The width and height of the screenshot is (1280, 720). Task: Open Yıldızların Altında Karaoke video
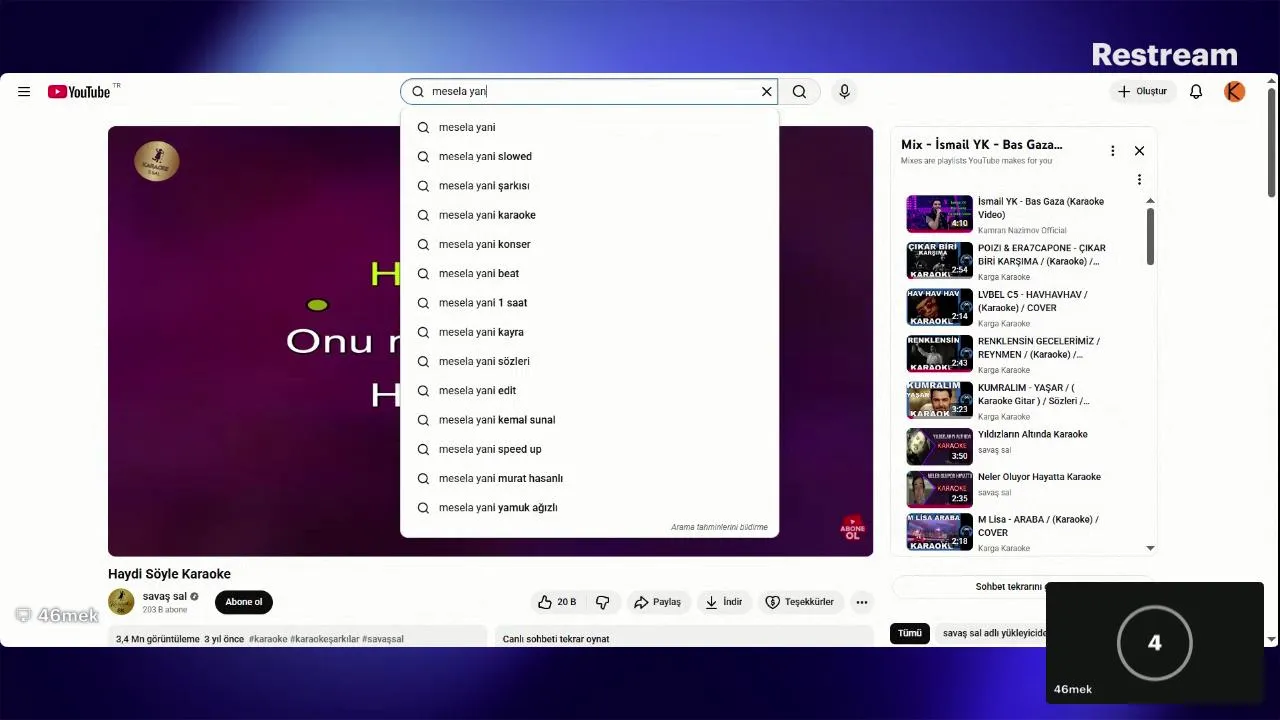click(x=1032, y=434)
